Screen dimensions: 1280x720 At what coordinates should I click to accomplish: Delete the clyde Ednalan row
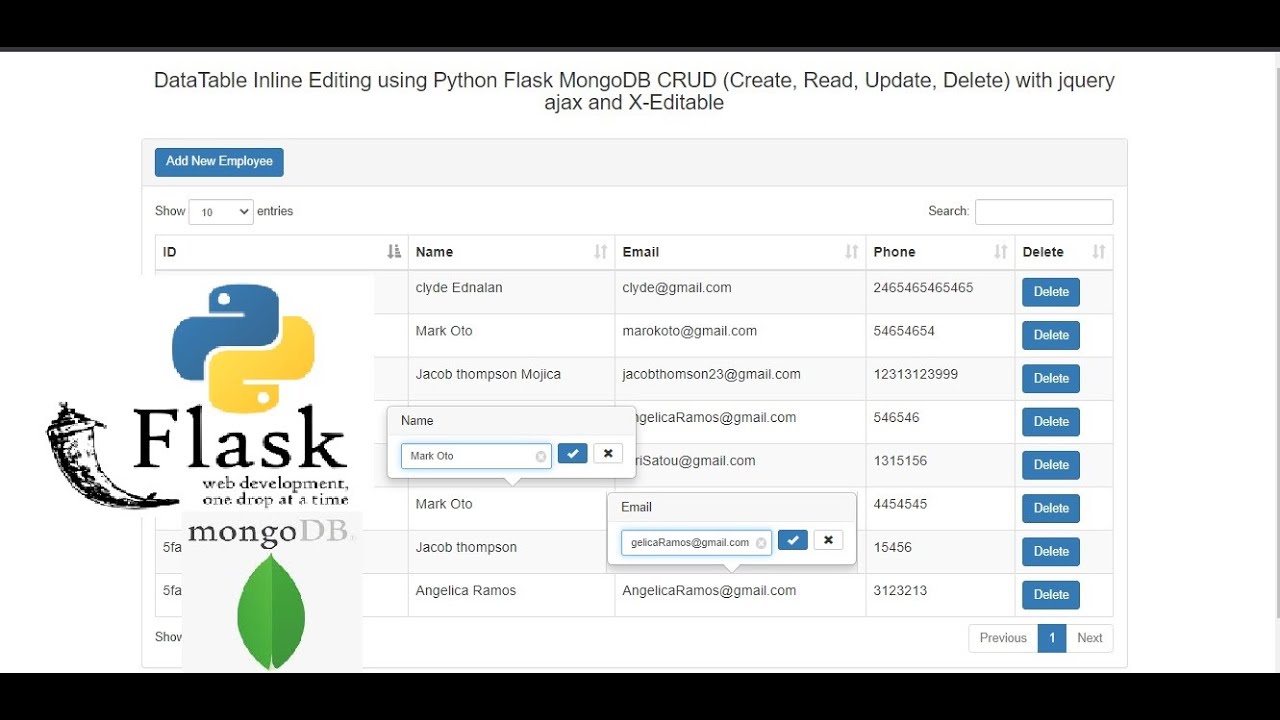[1051, 292]
